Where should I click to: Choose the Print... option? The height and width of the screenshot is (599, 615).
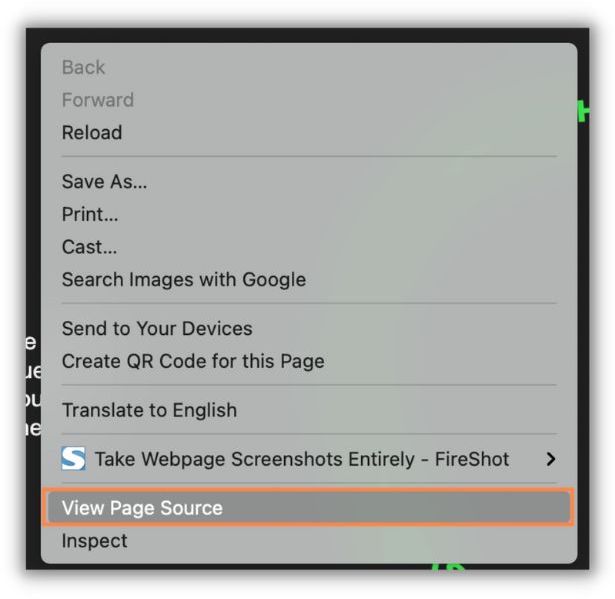tap(90, 215)
